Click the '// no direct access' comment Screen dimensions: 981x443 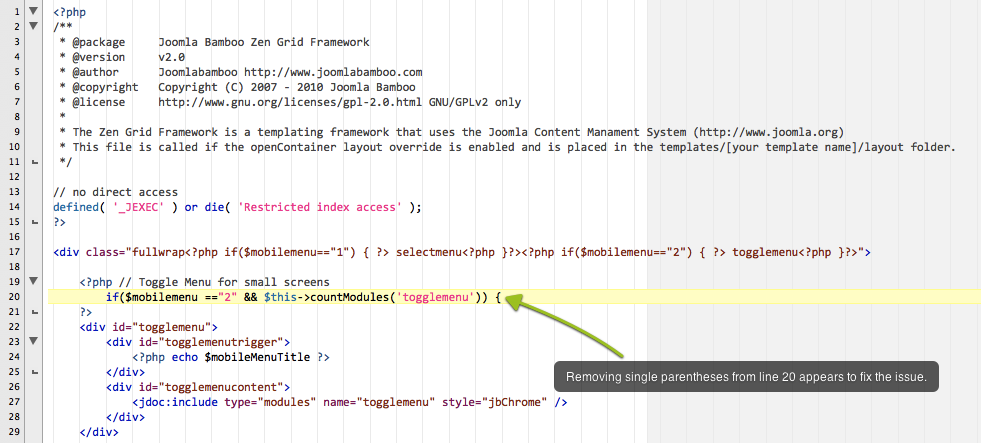tap(116, 192)
